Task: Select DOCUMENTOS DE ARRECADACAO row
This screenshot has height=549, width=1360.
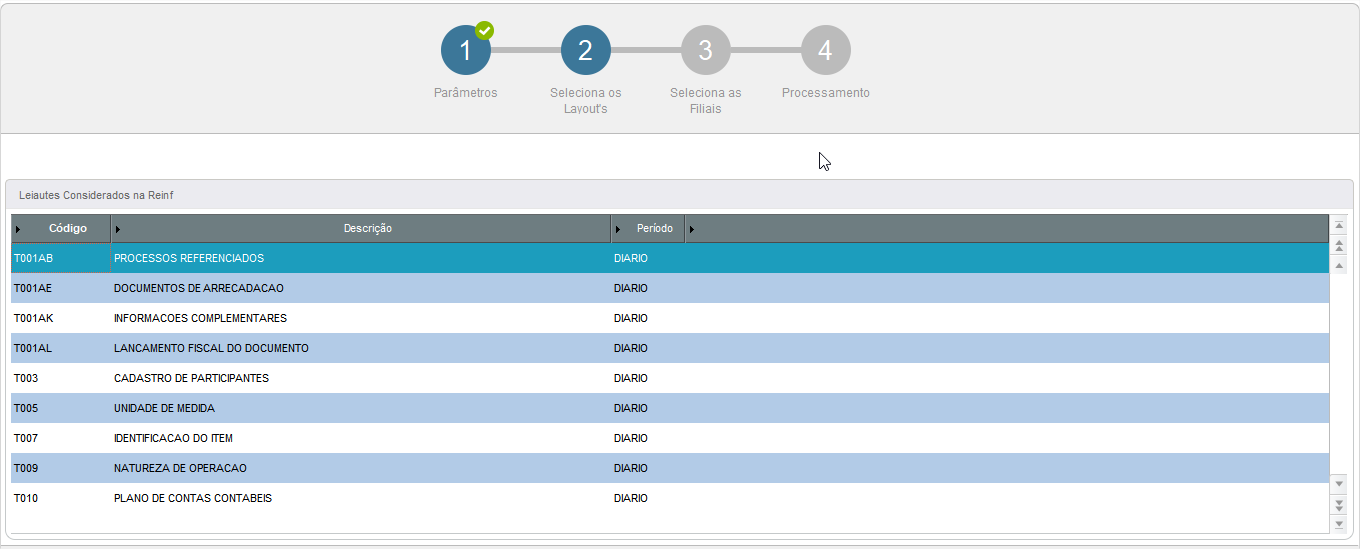Action: click(x=670, y=288)
